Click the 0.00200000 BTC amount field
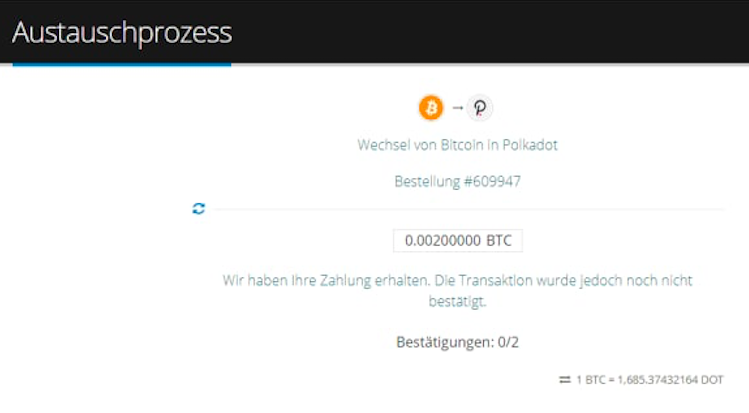Image resolution: width=749 pixels, height=413 pixels. click(x=458, y=240)
